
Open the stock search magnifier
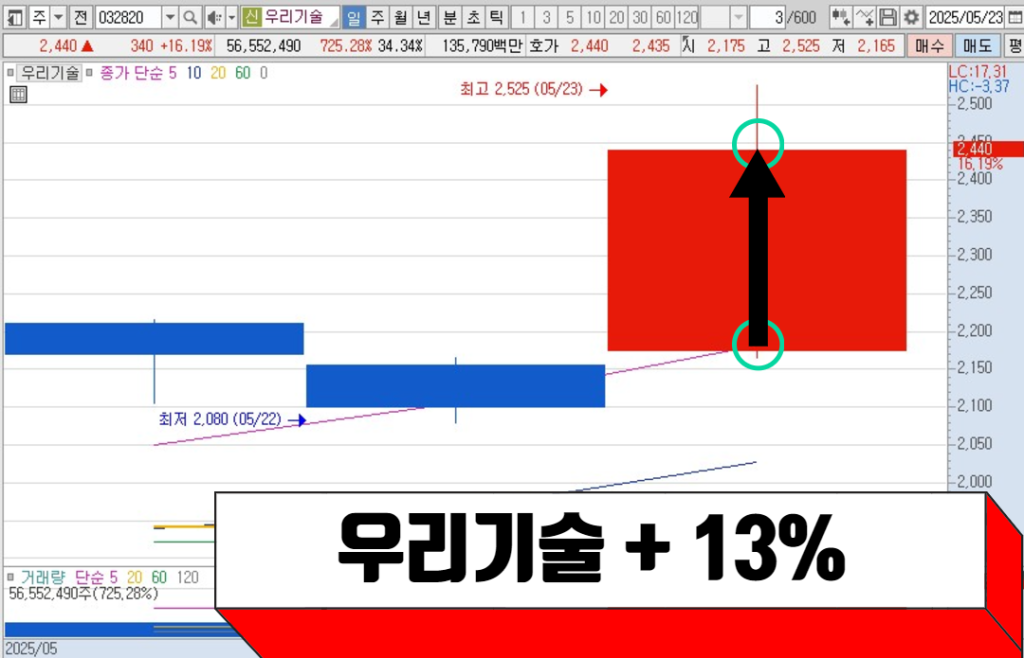click(x=189, y=17)
